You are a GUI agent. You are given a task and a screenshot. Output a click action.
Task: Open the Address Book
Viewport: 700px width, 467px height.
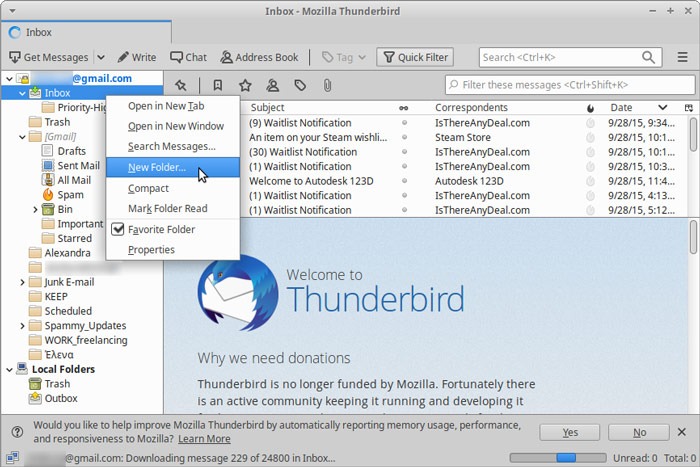click(259, 57)
